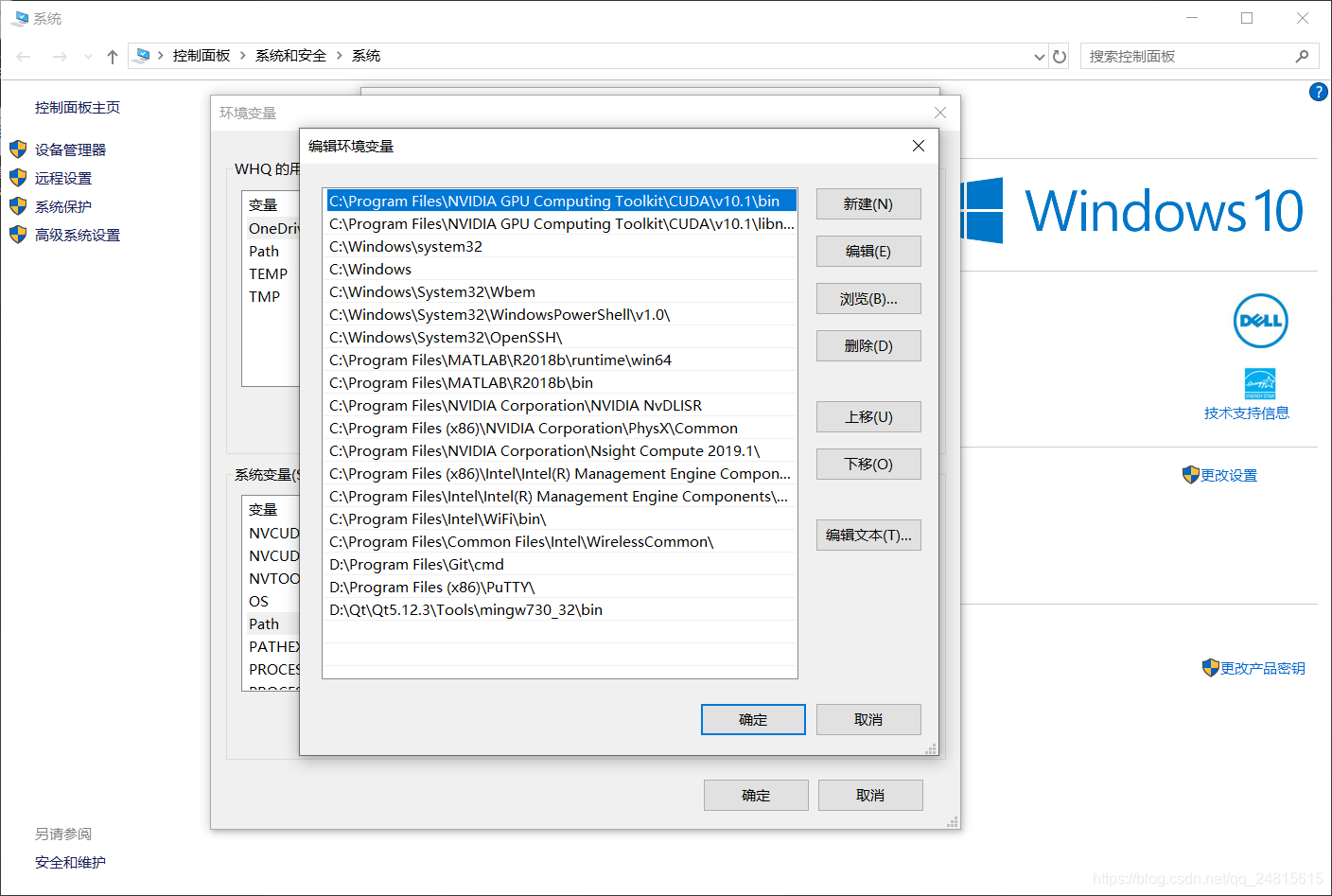
Task: Click the back navigation arrow
Action: [24, 57]
